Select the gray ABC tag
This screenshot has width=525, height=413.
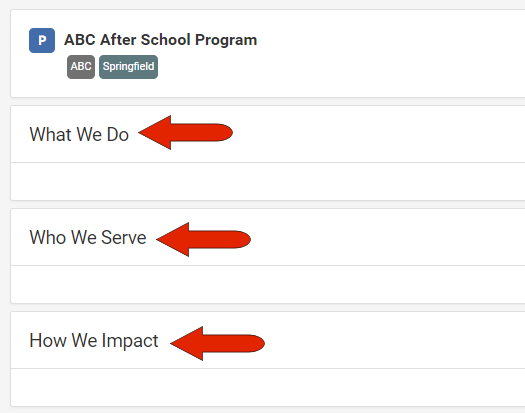(81, 67)
